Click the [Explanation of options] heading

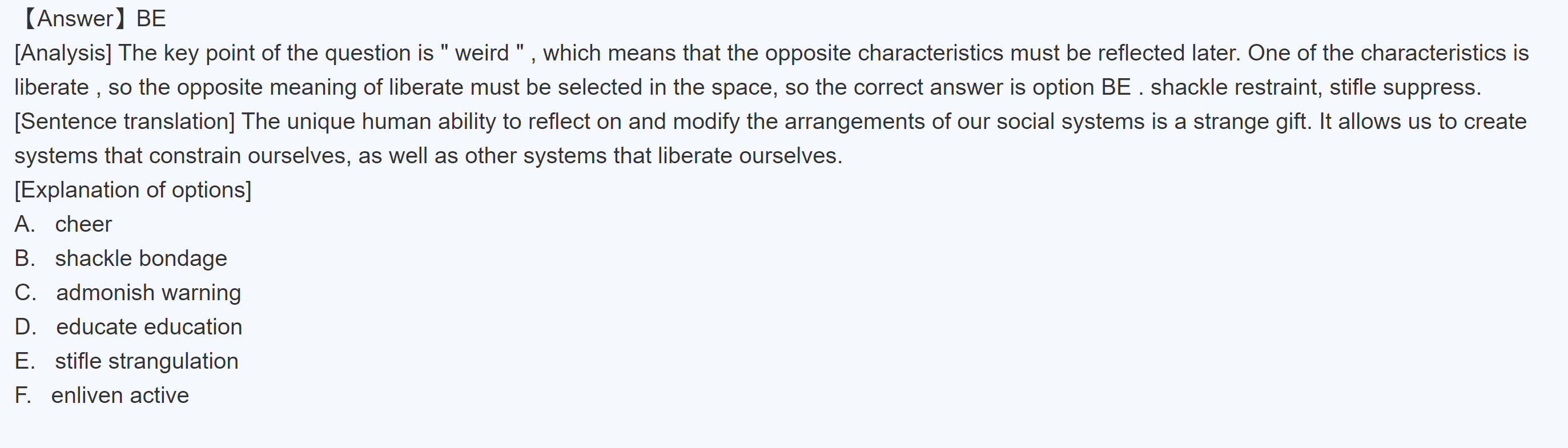132,191
